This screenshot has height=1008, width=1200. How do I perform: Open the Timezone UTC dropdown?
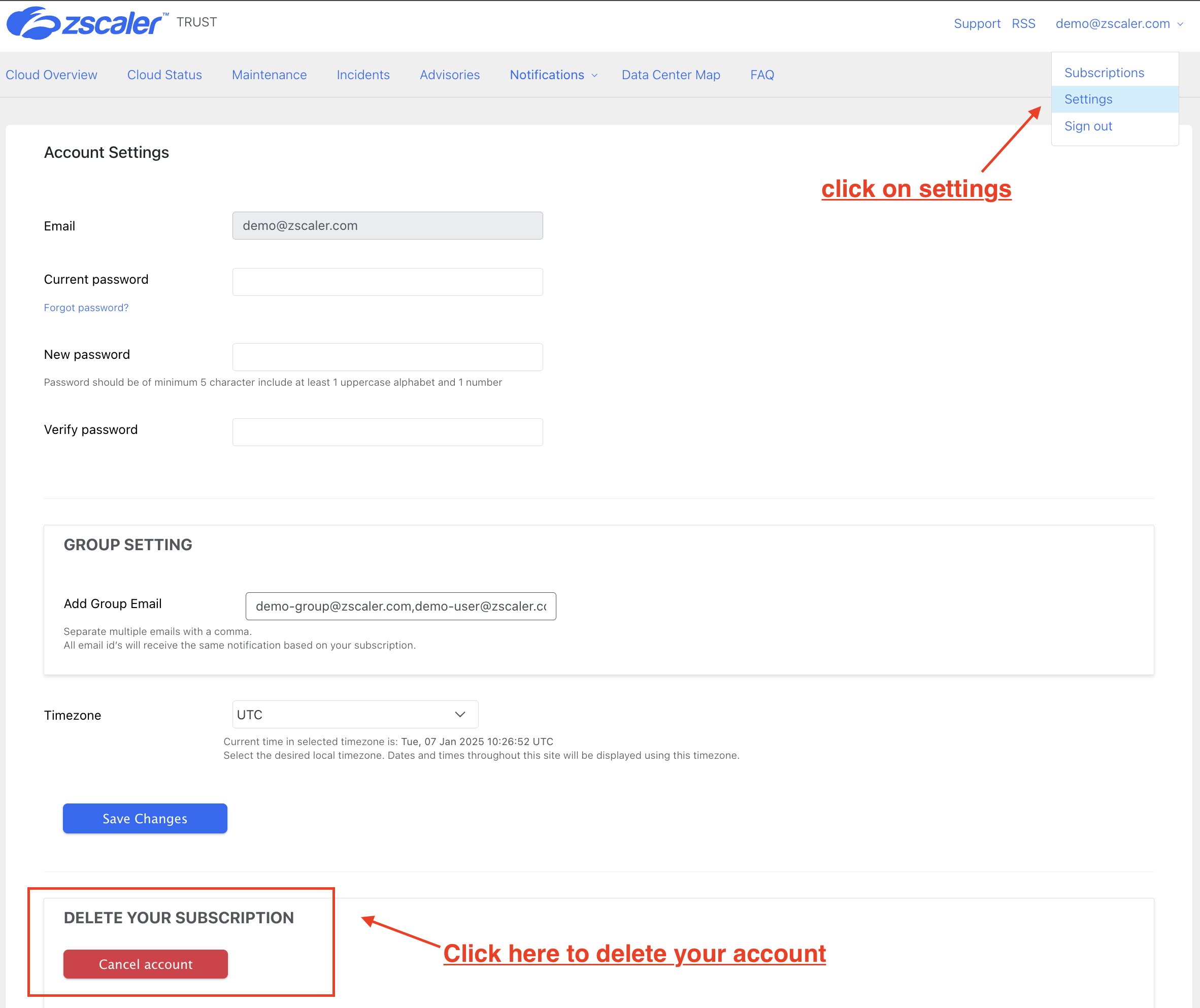[x=355, y=714]
